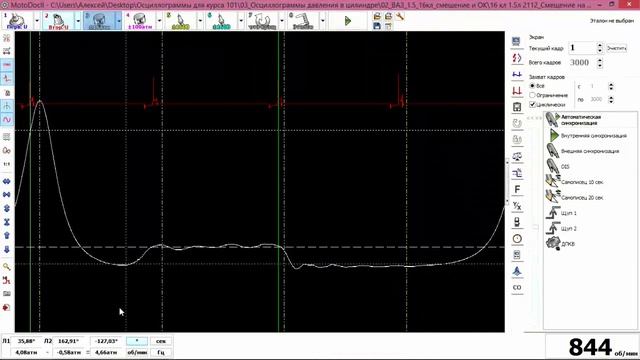Click vertical stretch arrows icon

pyautogui.click(x=7, y=208)
